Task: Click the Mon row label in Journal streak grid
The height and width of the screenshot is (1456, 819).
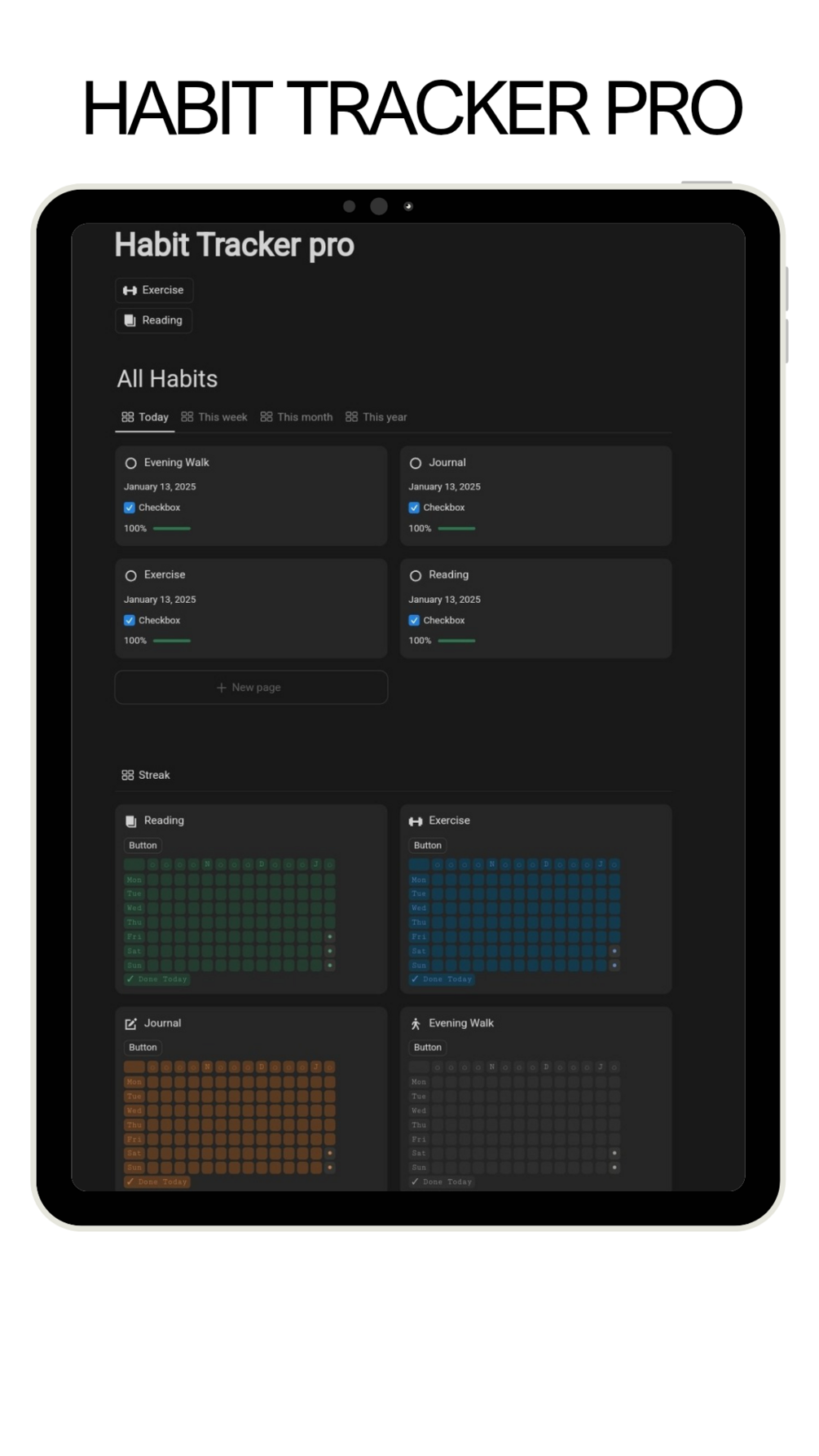Action: [134, 1082]
